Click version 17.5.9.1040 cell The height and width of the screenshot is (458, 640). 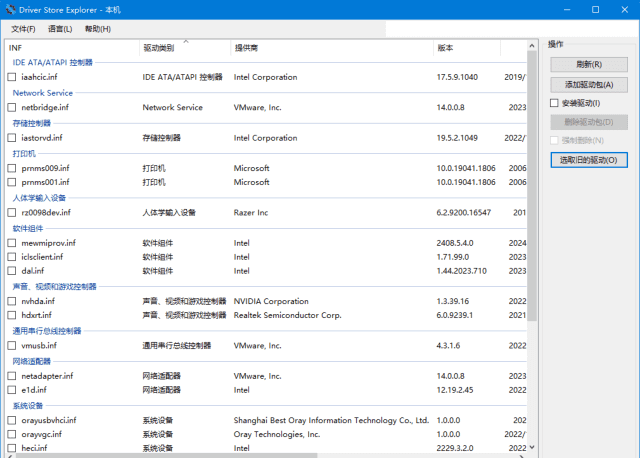(x=457, y=77)
